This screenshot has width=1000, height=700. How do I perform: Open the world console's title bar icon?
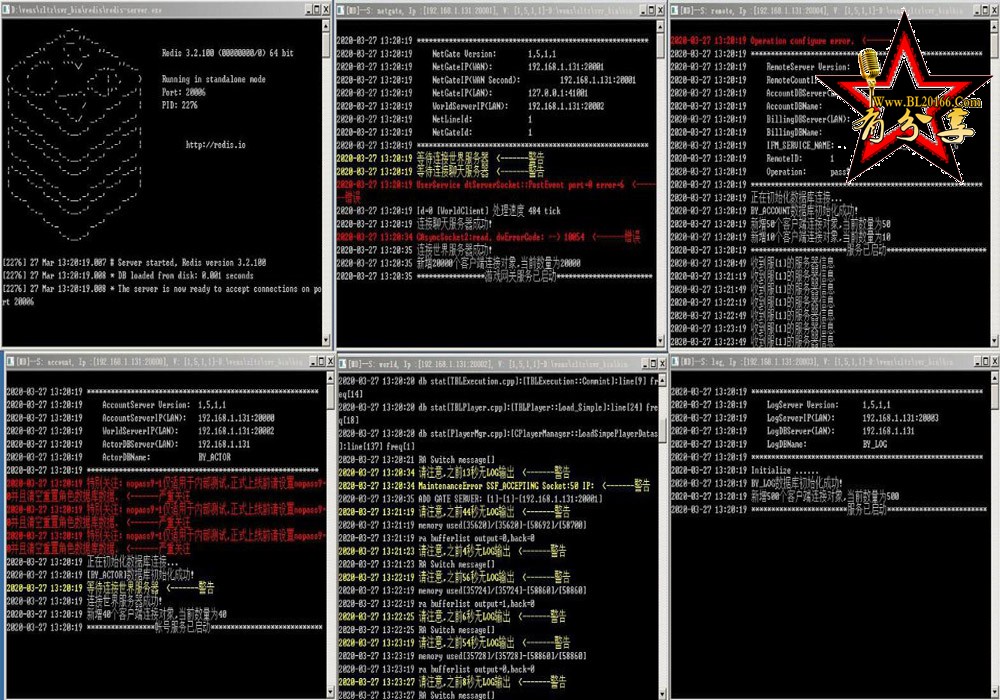click(x=342, y=363)
